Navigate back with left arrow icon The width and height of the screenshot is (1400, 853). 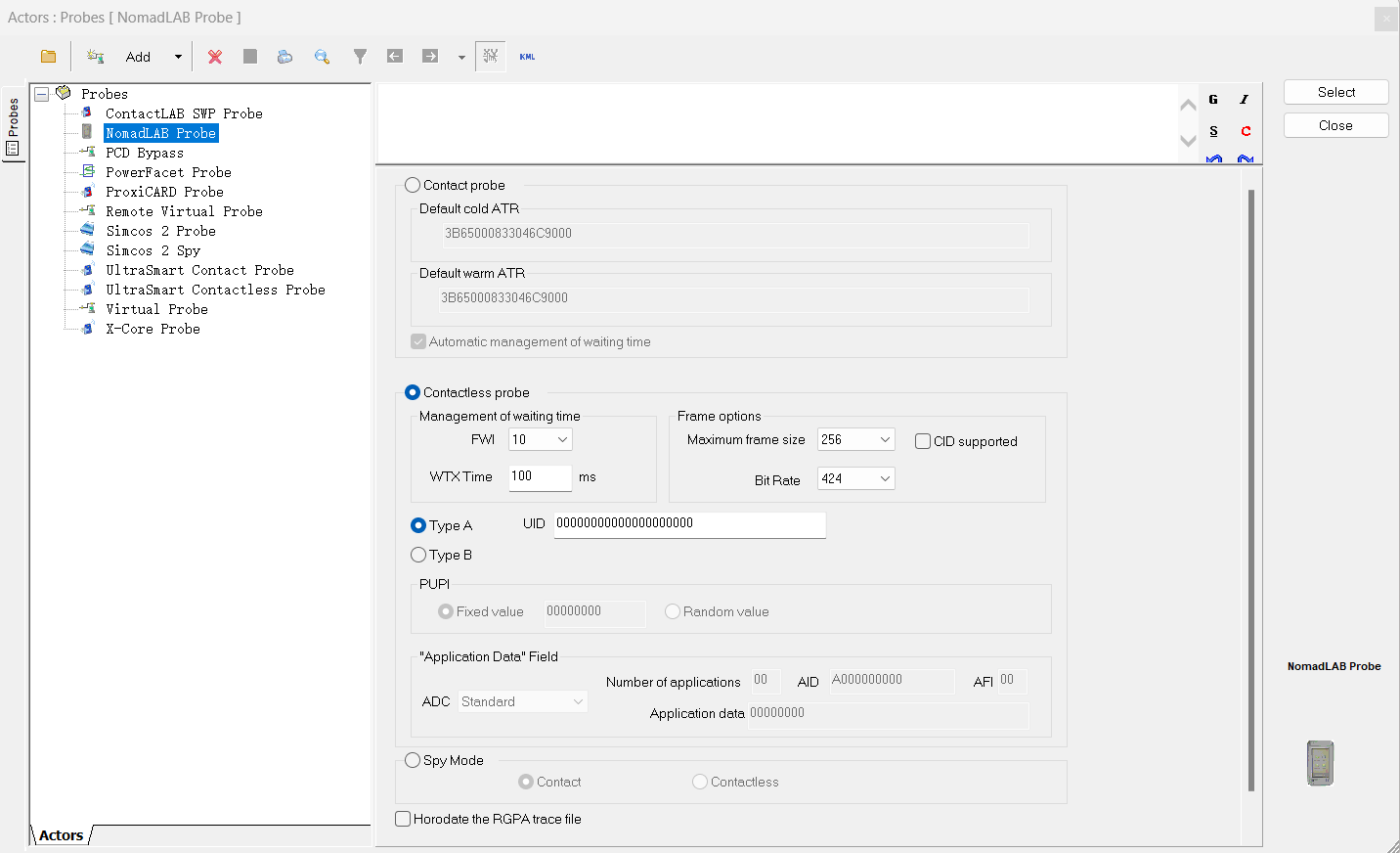395,57
